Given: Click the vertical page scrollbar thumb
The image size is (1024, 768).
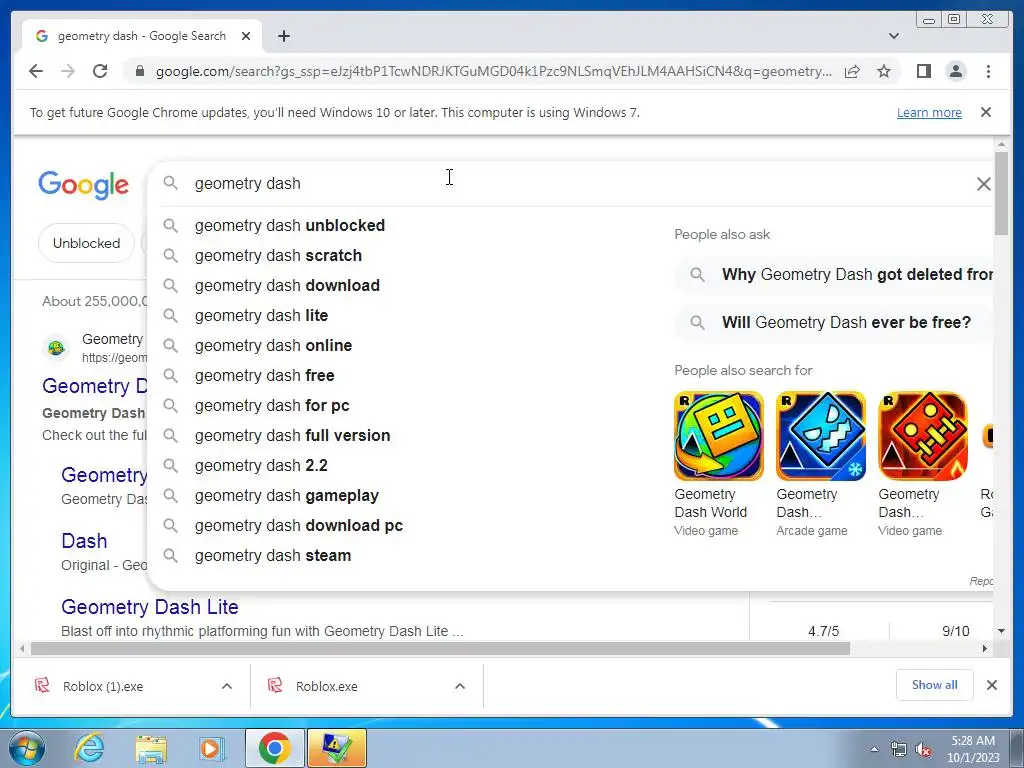Looking at the screenshot, I should click(1001, 194).
